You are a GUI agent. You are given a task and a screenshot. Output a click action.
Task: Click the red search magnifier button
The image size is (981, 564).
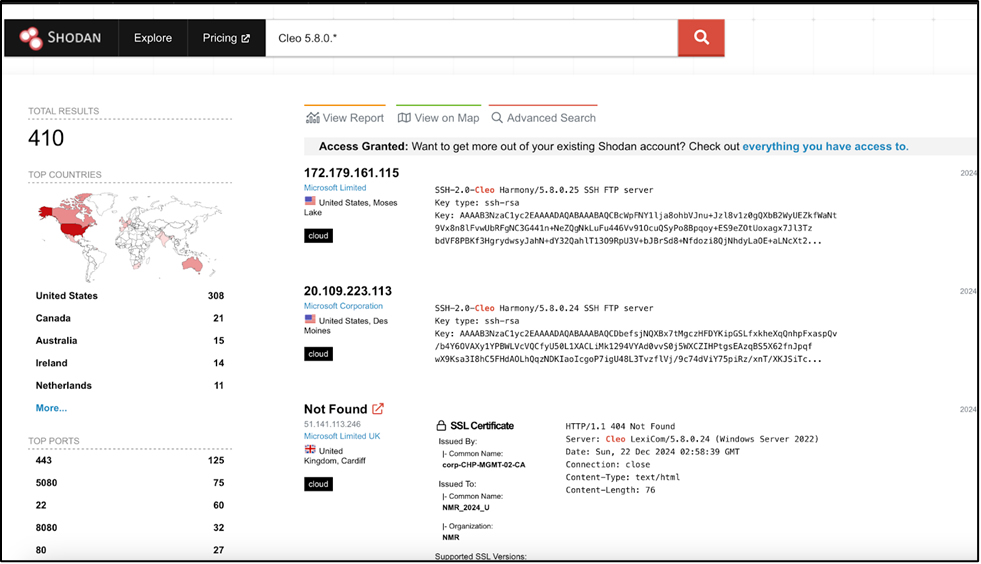point(701,38)
